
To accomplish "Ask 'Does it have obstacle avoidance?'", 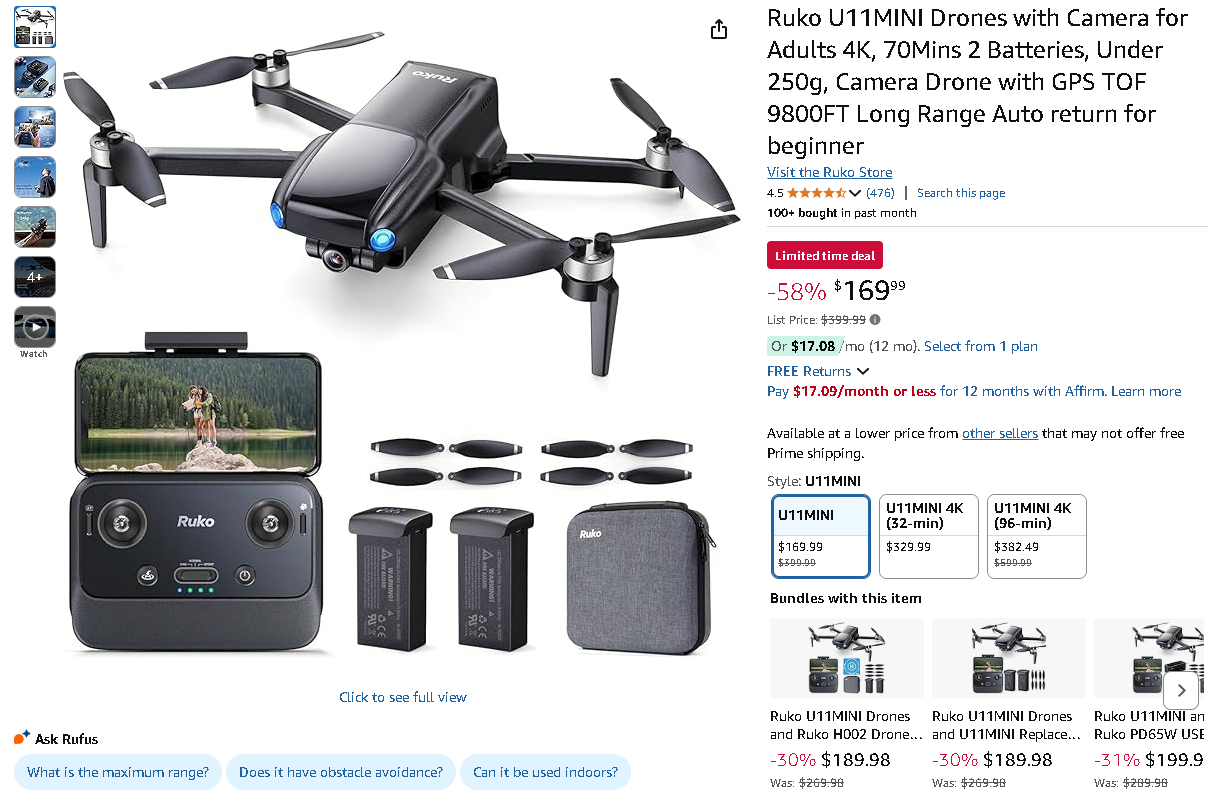I will pyautogui.click(x=341, y=772).
